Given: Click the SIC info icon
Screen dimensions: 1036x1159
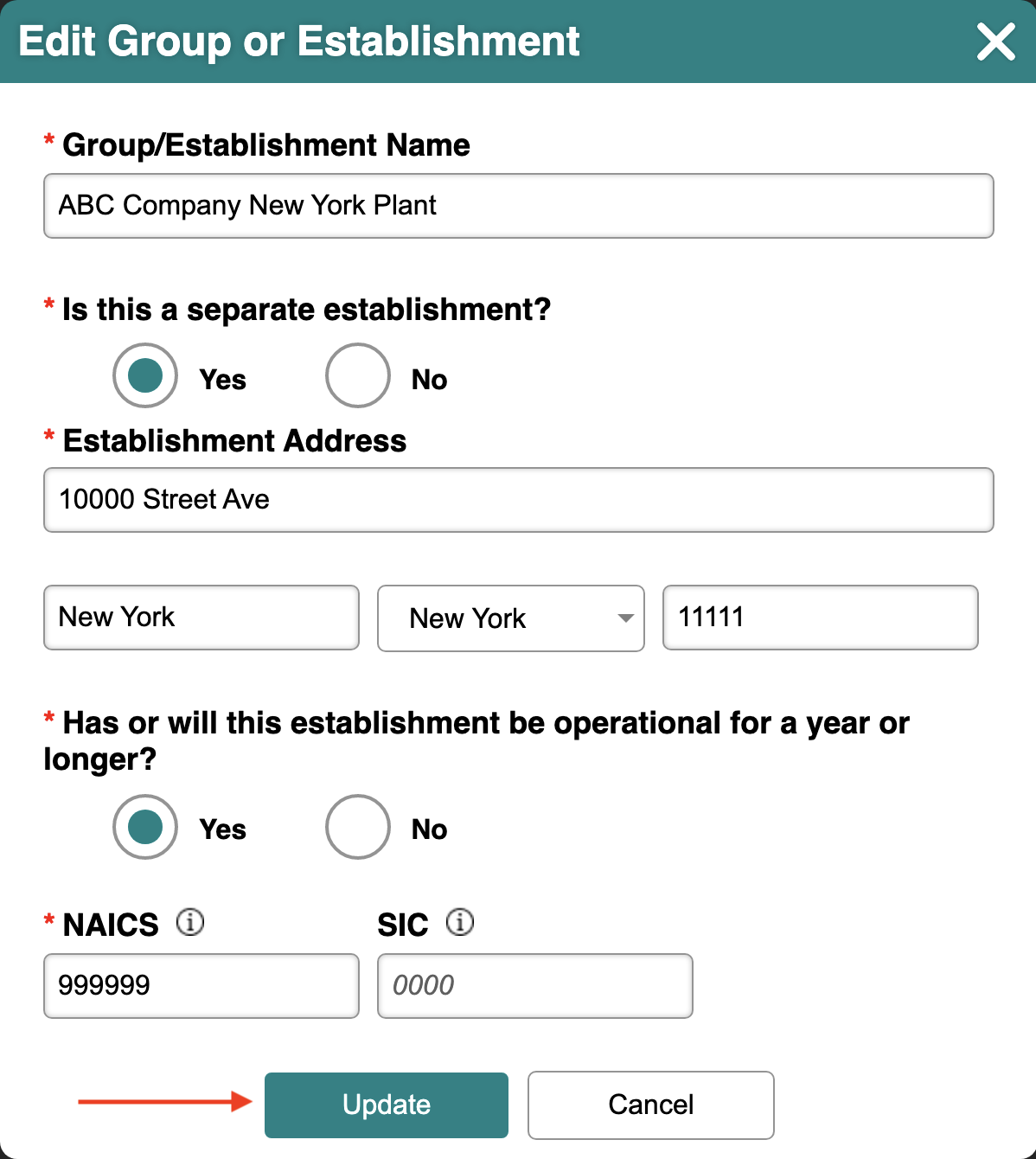Looking at the screenshot, I should click(x=460, y=922).
